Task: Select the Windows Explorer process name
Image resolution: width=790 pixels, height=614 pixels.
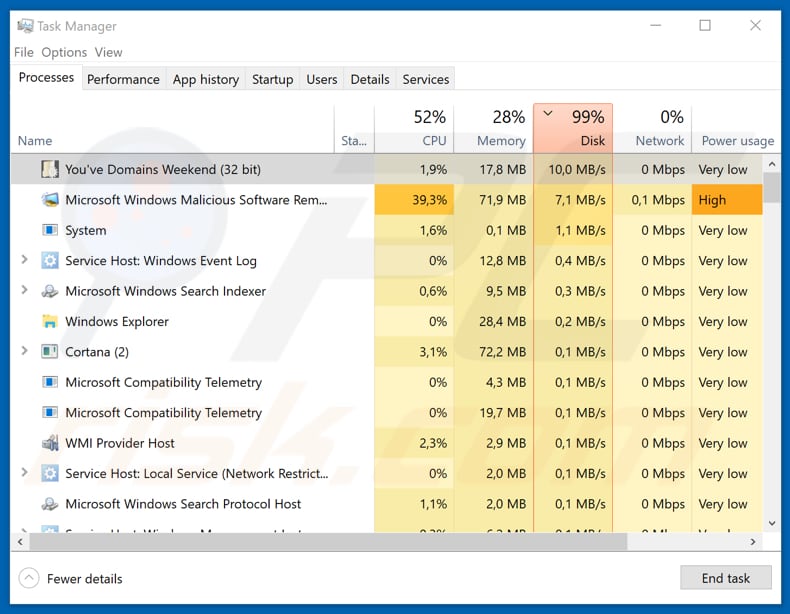Action: tap(117, 321)
